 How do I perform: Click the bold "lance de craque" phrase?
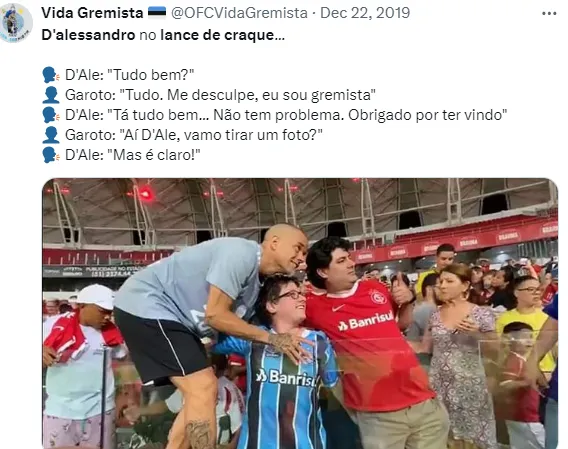[x=217, y=35]
